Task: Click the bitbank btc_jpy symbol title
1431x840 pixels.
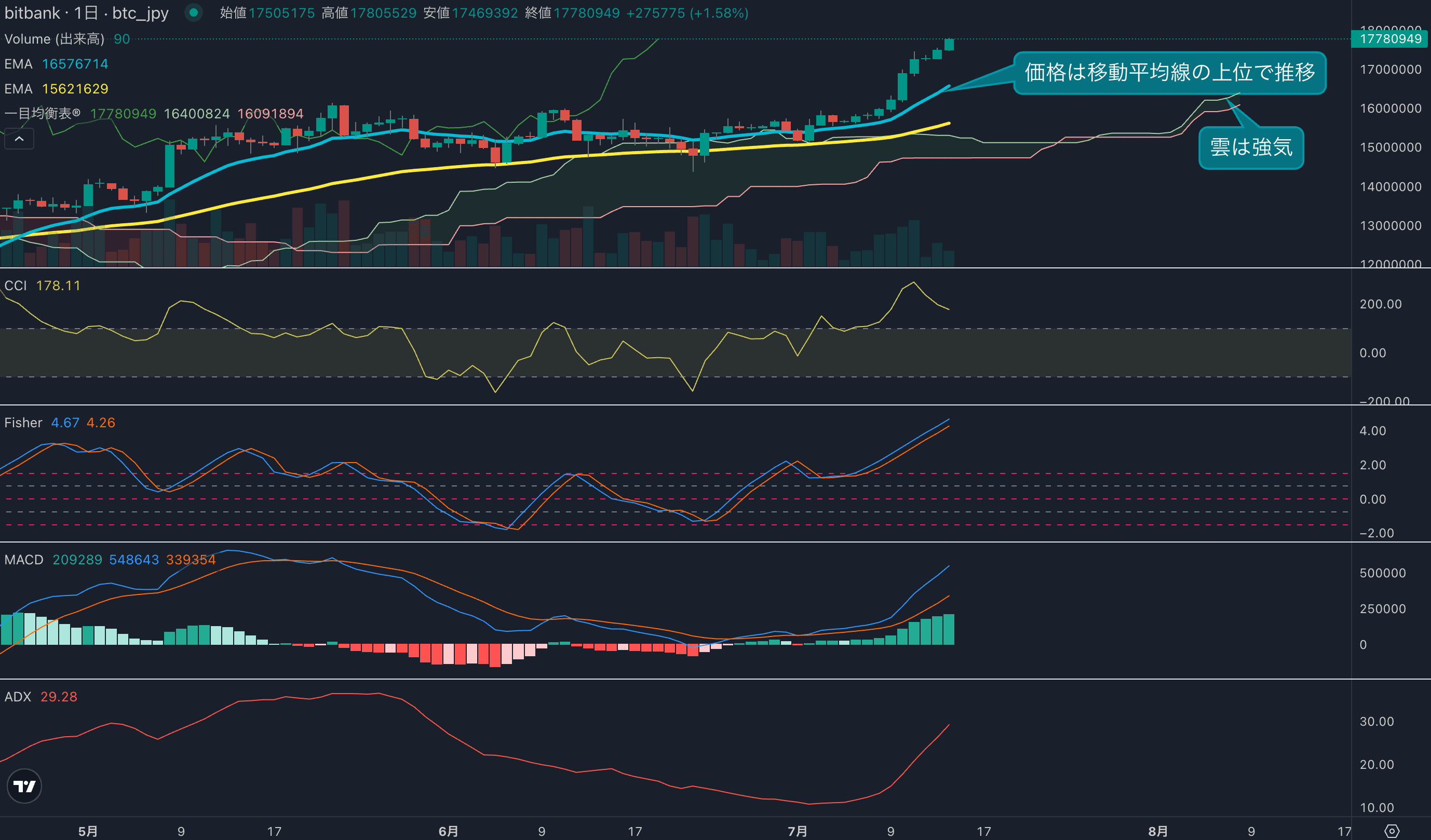Action: pyautogui.click(x=86, y=12)
